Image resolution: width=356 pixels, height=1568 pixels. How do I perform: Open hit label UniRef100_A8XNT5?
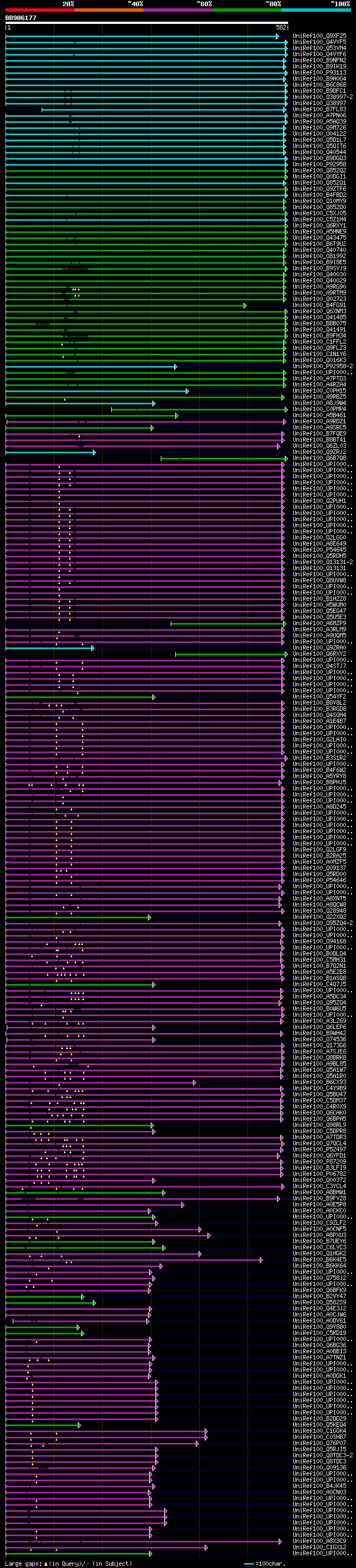click(x=319, y=899)
